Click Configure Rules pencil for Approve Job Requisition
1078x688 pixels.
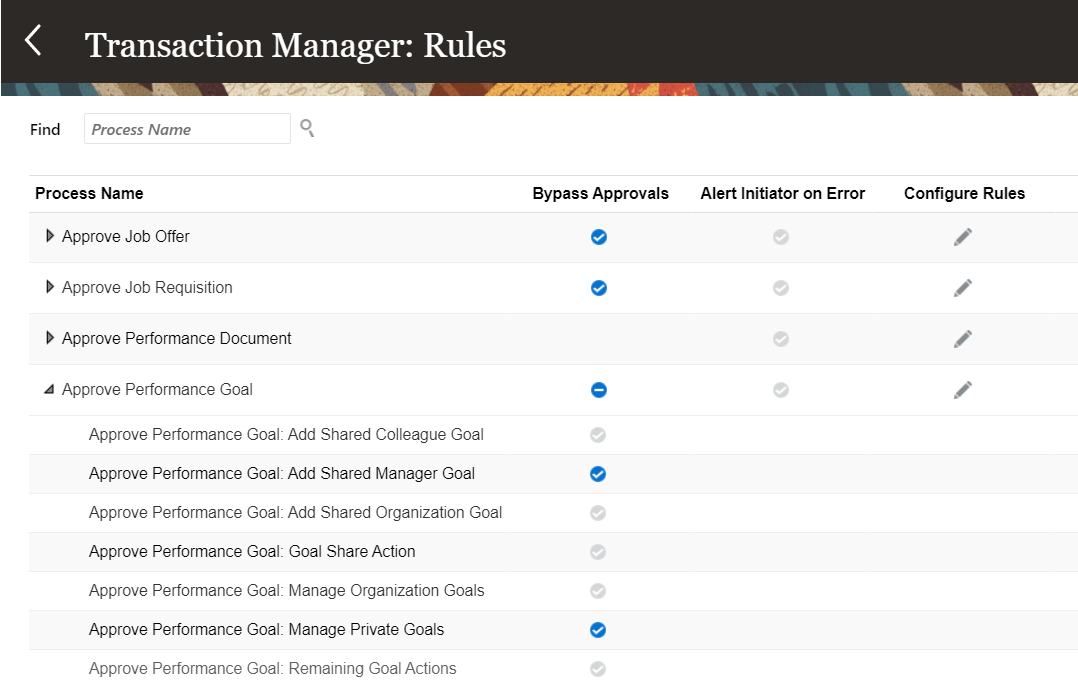tap(962, 287)
